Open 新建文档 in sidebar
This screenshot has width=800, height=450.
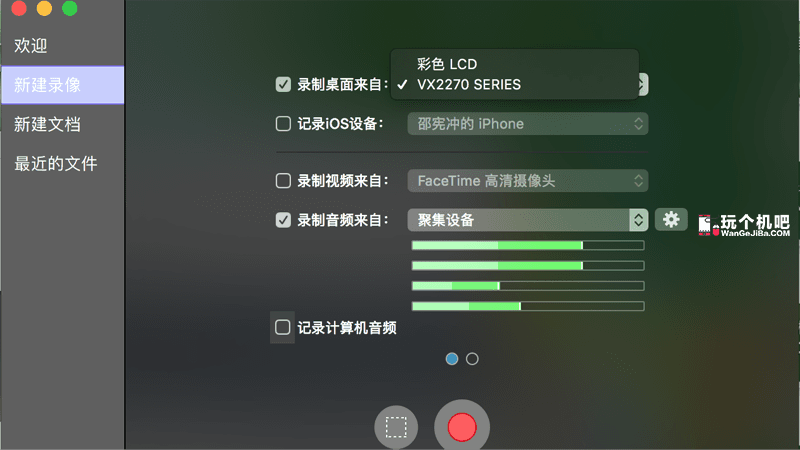click(47, 124)
